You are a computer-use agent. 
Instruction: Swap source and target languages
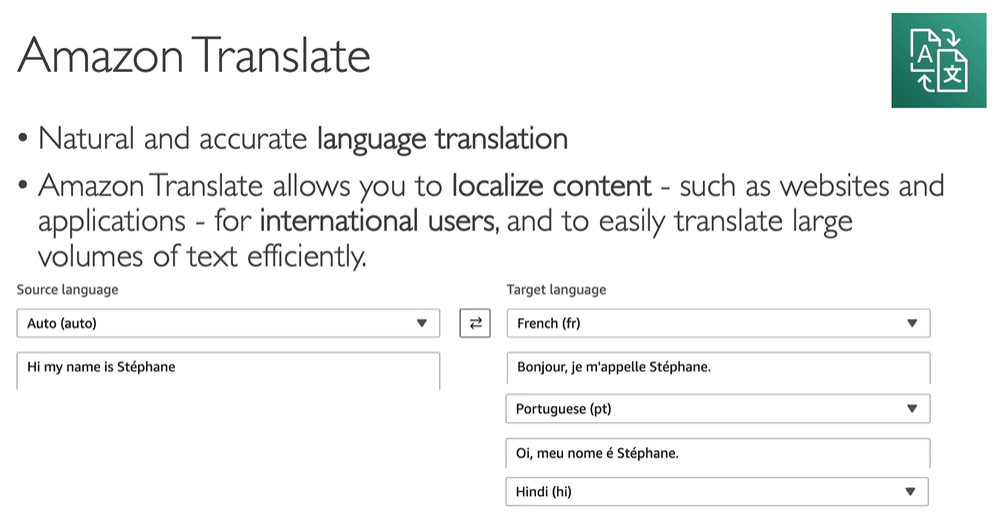point(475,323)
